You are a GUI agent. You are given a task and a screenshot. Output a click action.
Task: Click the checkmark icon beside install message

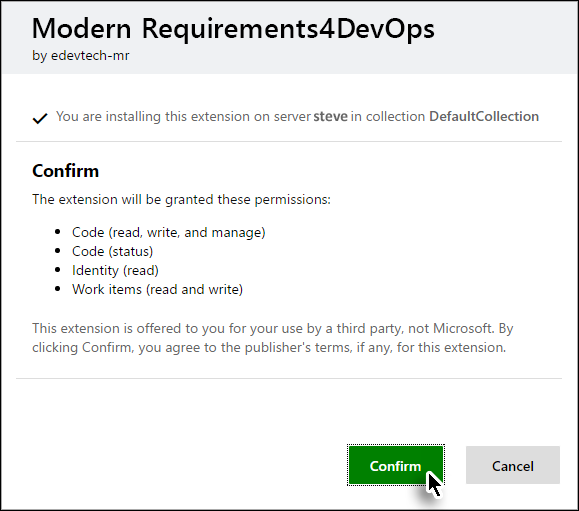pyautogui.click(x=40, y=118)
